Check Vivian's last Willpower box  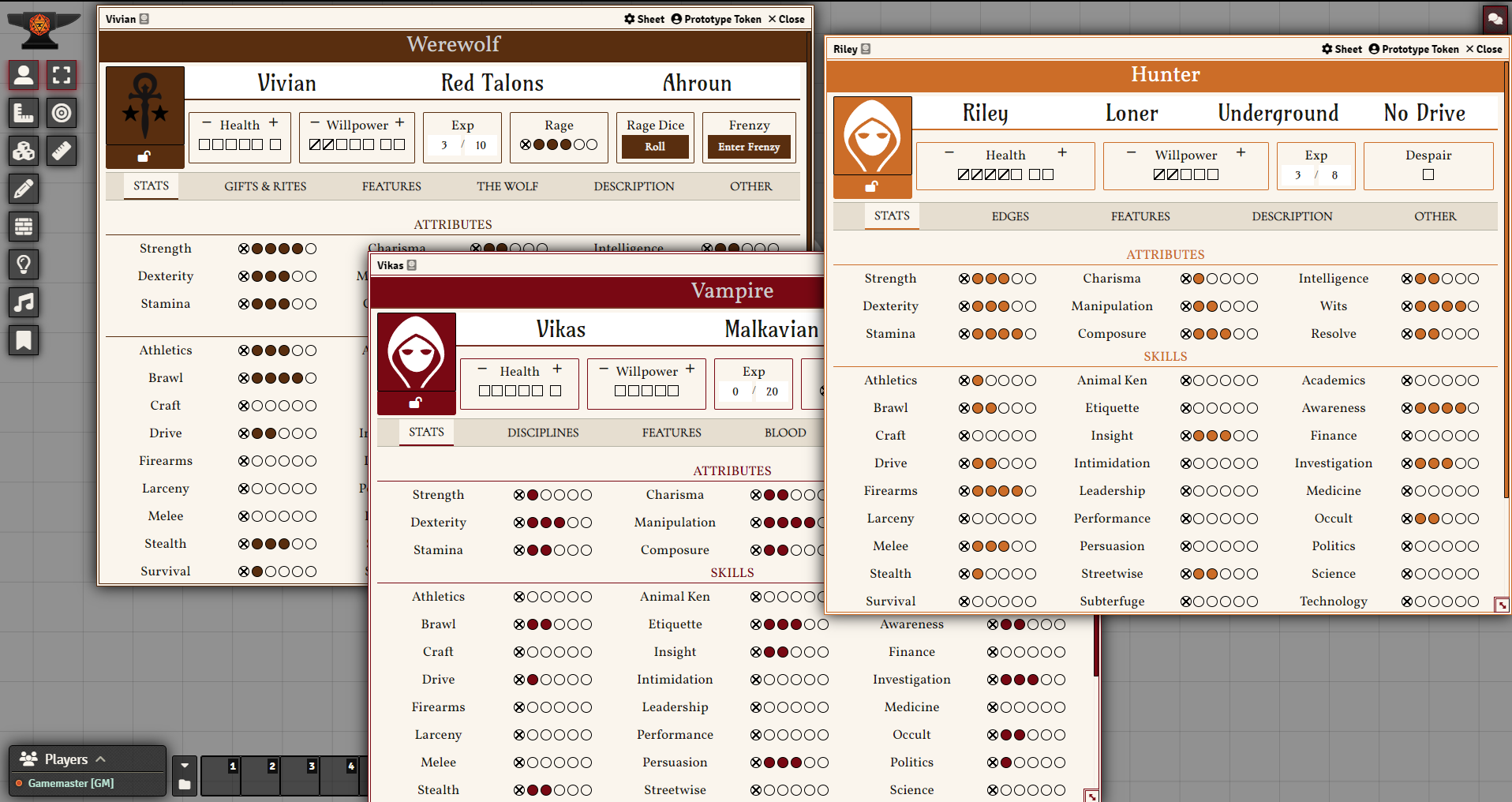(x=399, y=144)
